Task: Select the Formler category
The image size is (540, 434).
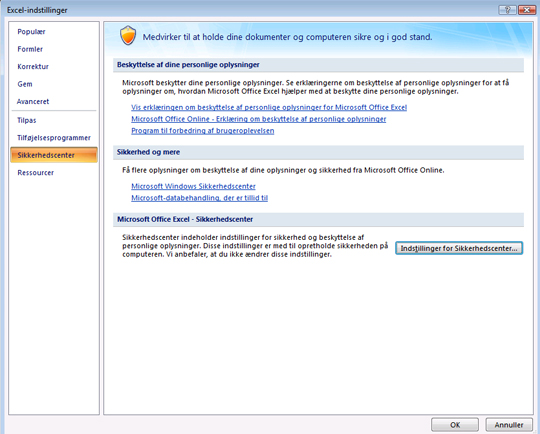Action: click(x=30, y=49)
